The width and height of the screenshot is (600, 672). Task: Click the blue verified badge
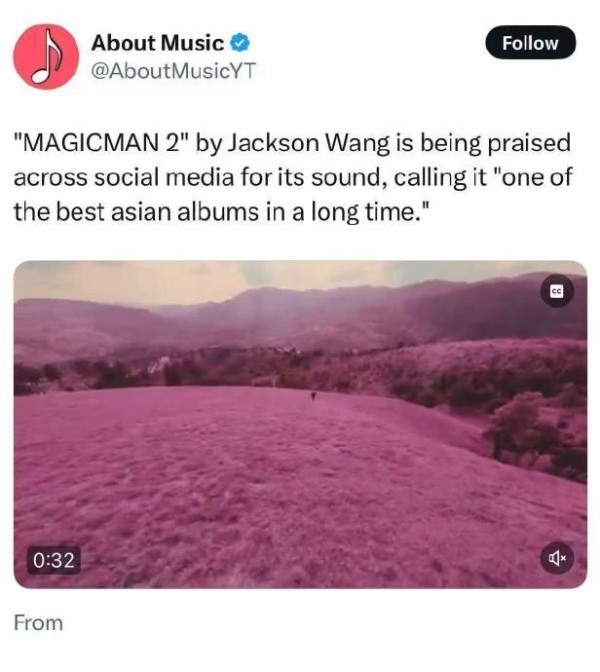[240, 43]
